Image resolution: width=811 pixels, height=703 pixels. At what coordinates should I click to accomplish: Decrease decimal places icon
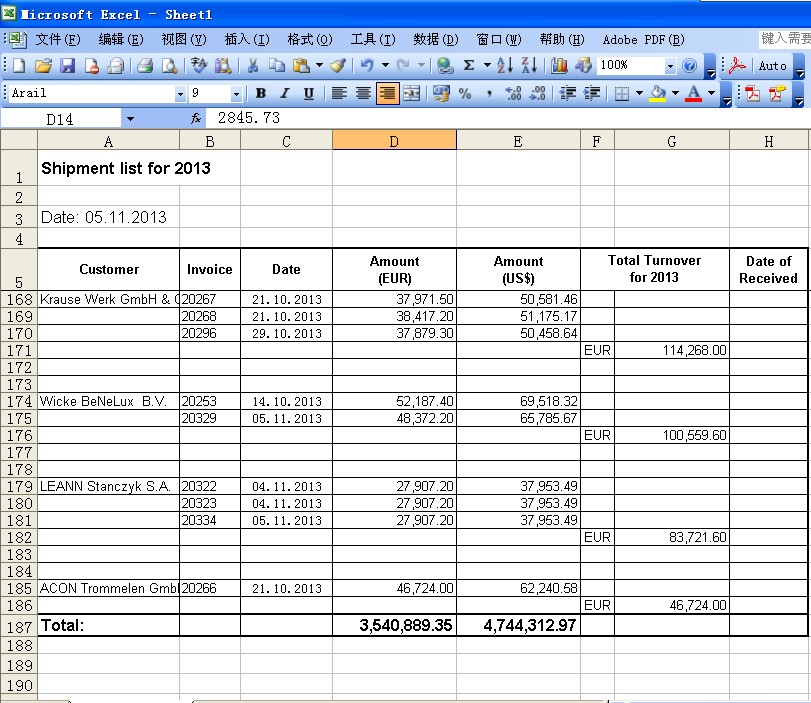point(538,94)
